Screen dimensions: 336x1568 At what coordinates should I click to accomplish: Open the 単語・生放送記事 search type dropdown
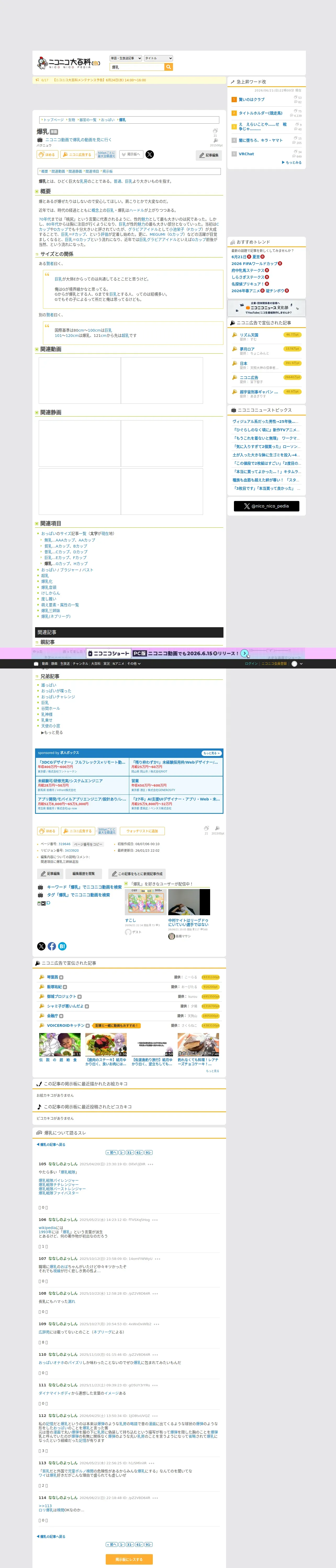[126, 59]
